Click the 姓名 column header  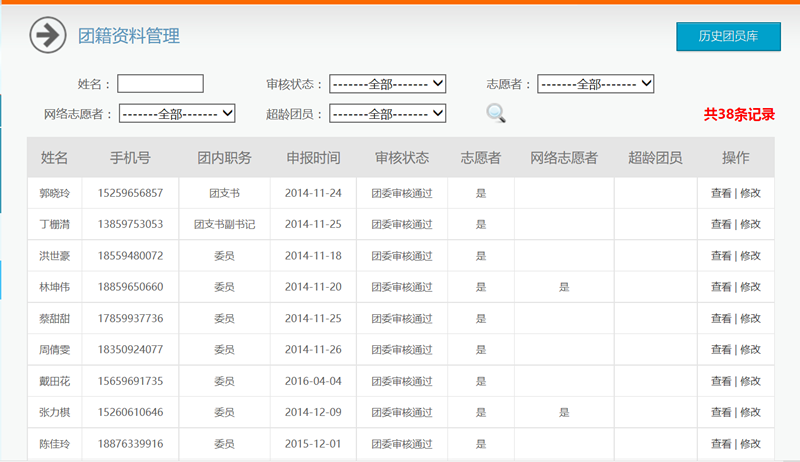[54, 158]
